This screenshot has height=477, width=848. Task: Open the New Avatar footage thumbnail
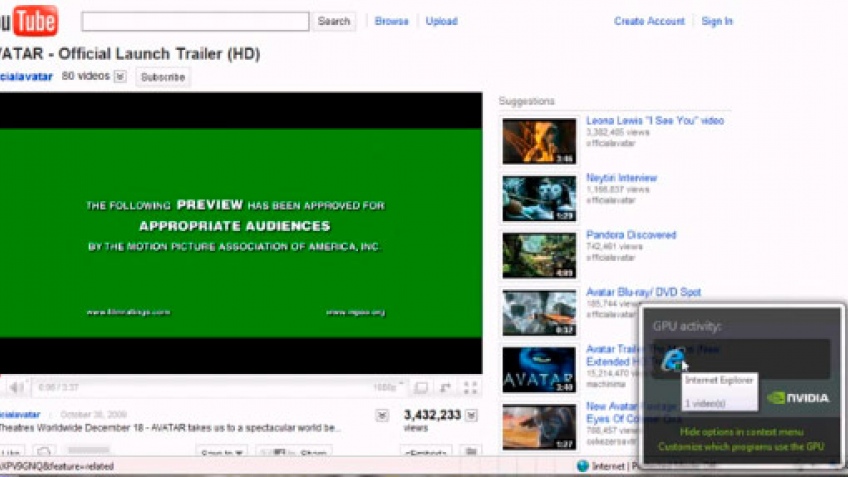point(539,427)
